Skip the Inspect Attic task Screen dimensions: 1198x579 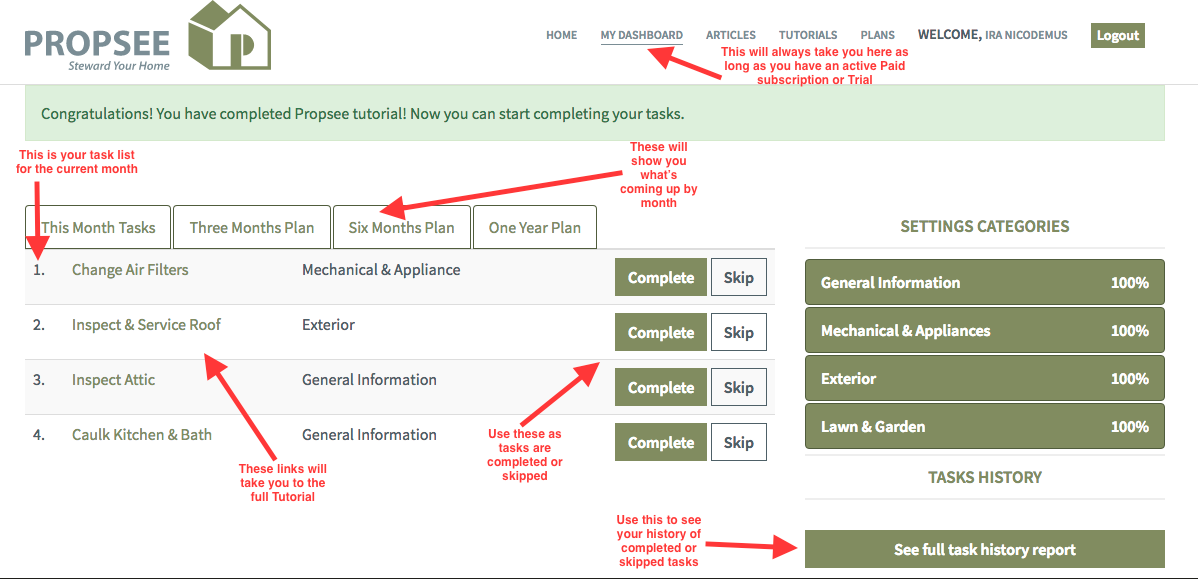738,387
